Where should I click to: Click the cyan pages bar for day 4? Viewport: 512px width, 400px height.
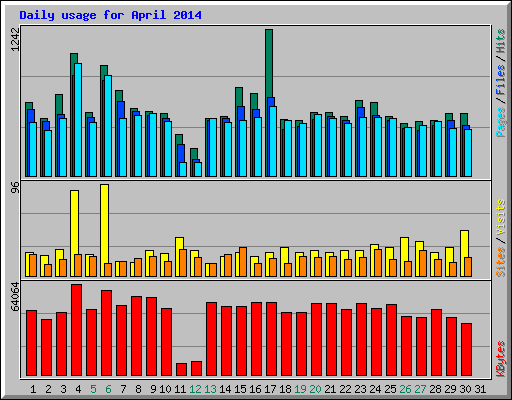click(x=78, y=120)
